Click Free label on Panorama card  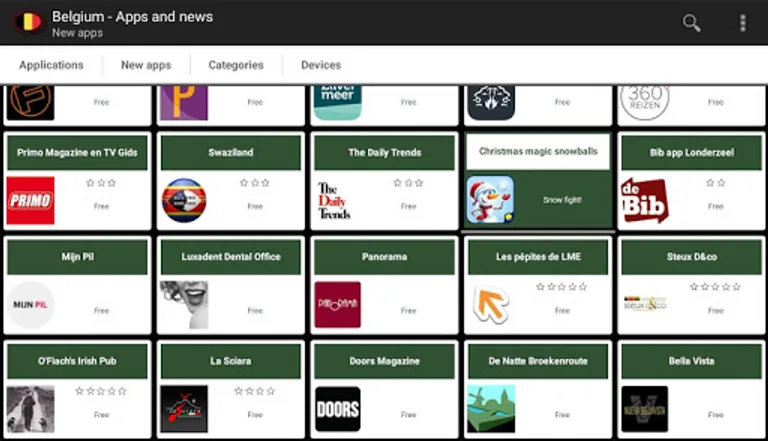[x=408, y=310]
